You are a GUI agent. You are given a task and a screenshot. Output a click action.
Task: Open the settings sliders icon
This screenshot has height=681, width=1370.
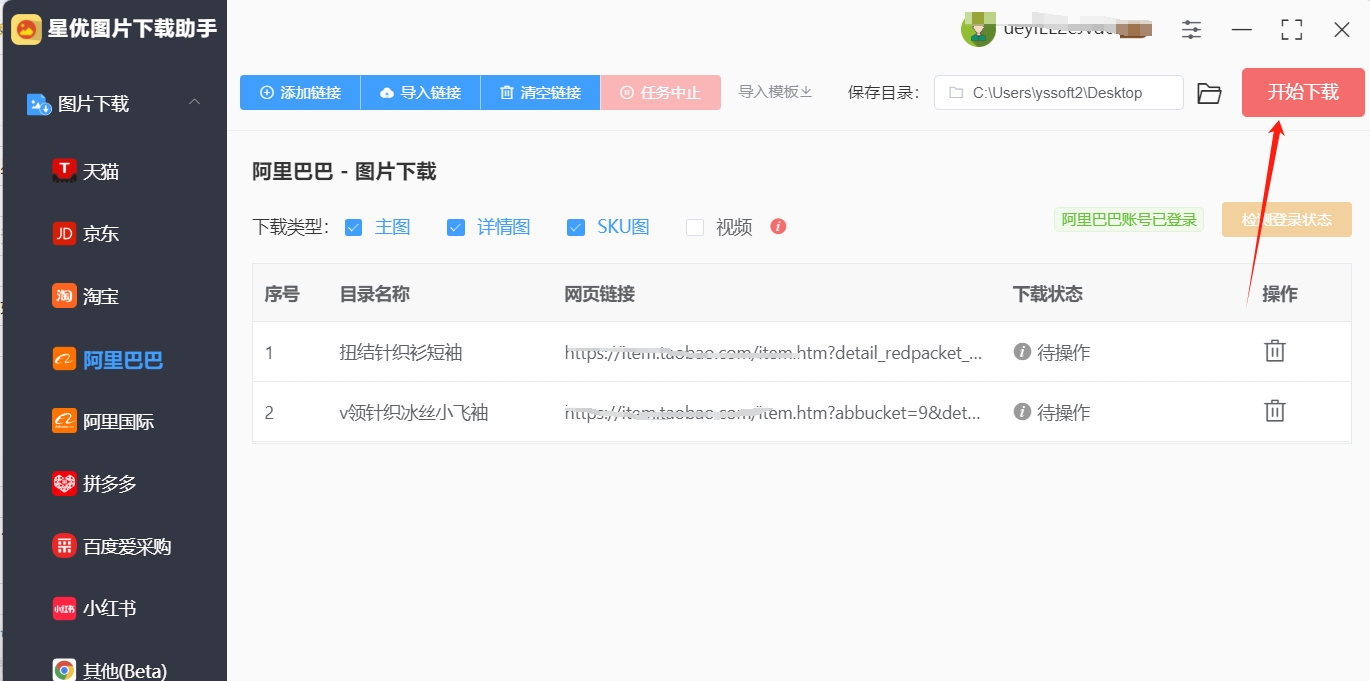pyautogui.click(x=1192, y=30)
